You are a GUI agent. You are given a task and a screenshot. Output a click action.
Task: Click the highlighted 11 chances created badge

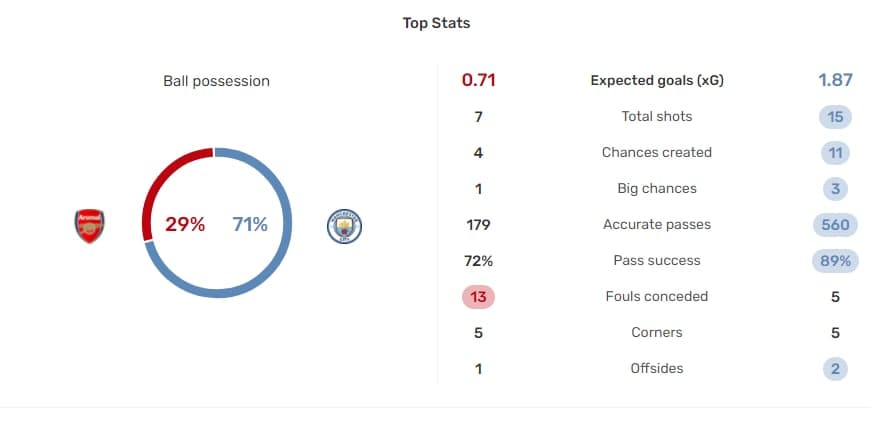(x=835, y=153)
